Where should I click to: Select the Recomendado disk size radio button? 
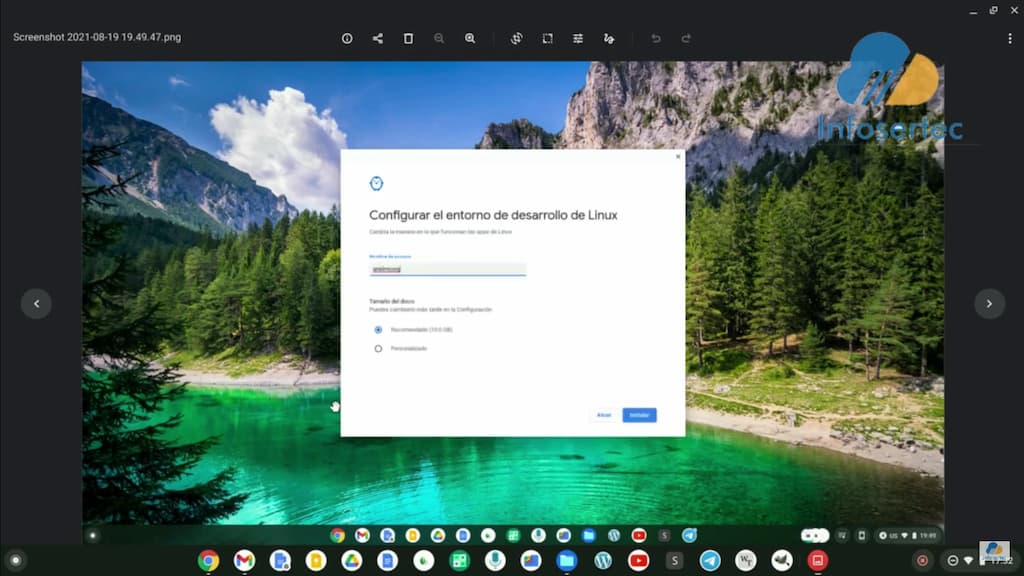point(378,329)
